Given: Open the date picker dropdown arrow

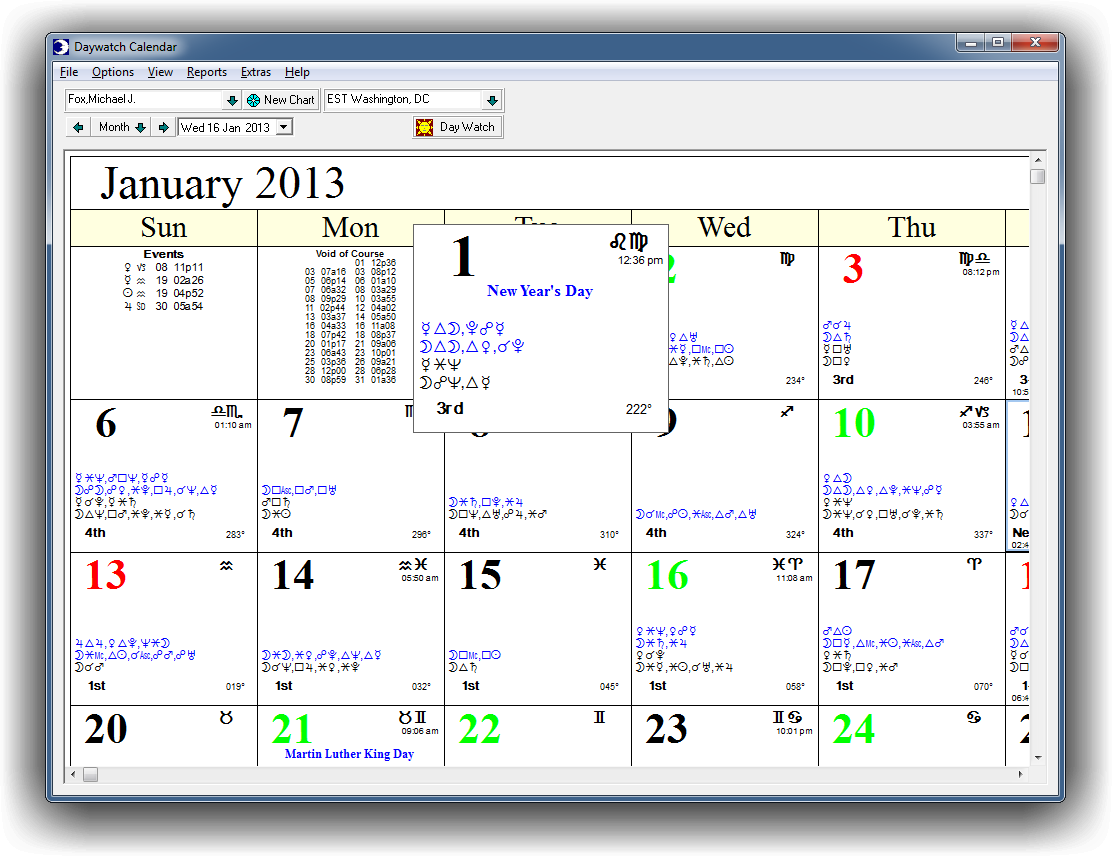Looking at the screenshot, I should tap(284, 127).
